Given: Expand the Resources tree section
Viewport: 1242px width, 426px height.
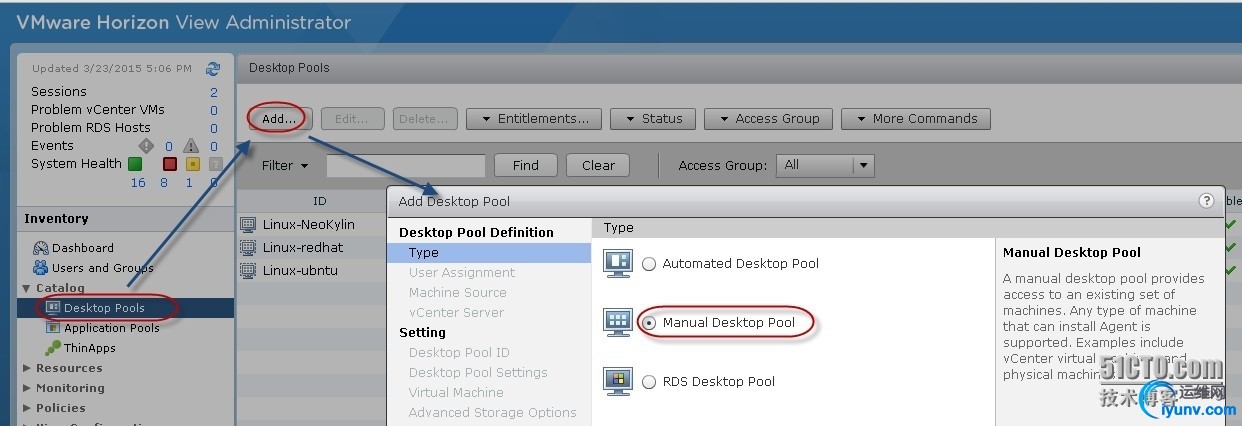Looking at the screenshot, I should tap(27, 368).
